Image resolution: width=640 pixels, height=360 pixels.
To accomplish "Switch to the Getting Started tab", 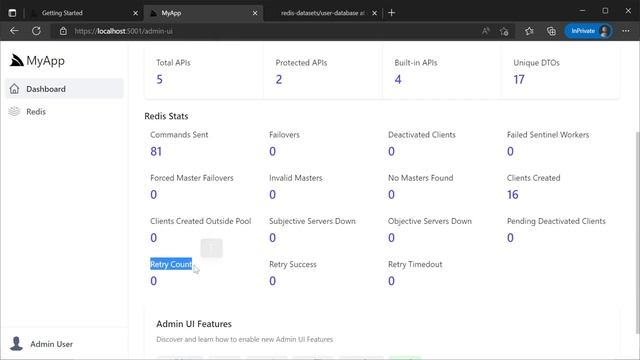I will click(84, 13).
